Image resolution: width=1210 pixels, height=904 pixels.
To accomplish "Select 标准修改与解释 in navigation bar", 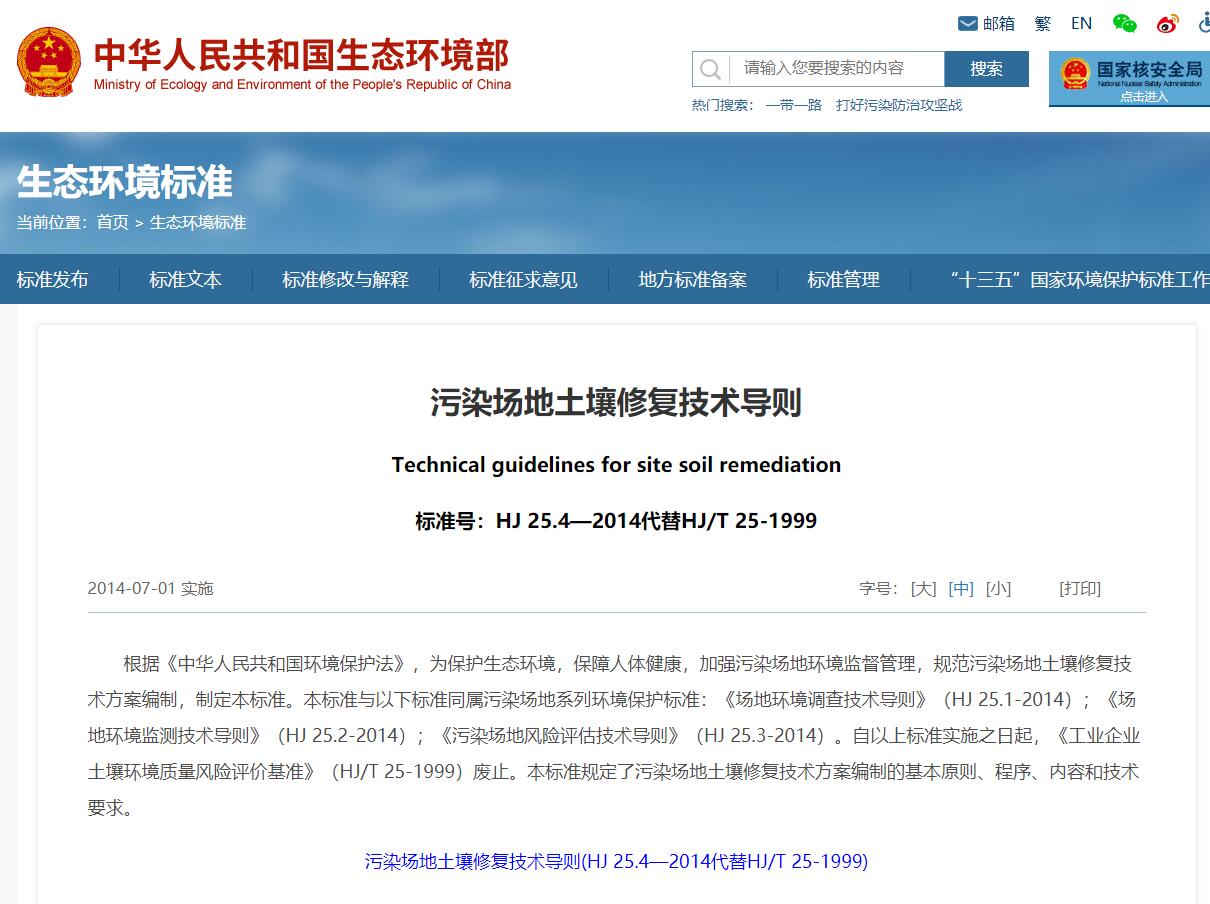I will (x=345, y=280).
